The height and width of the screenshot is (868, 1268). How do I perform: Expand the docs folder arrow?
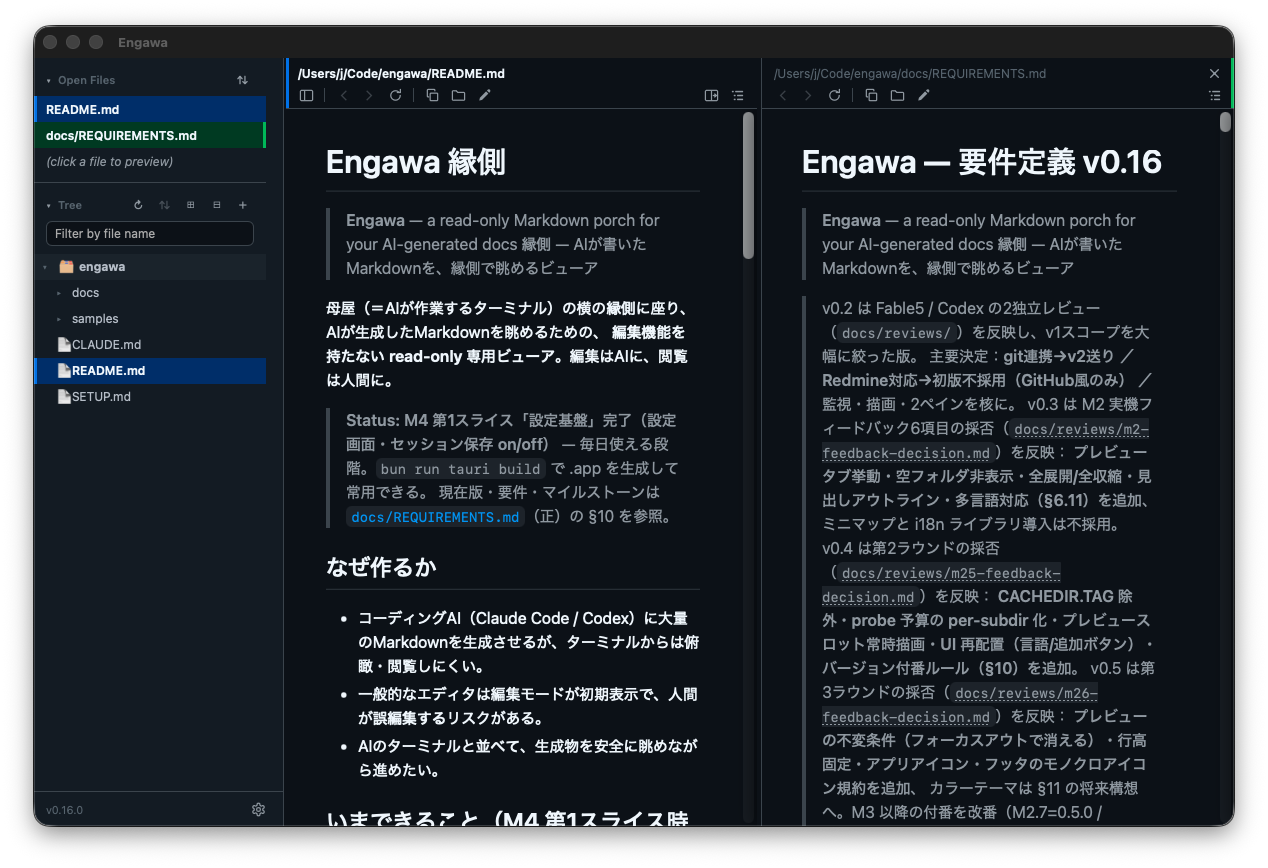(x=59, y=293)
